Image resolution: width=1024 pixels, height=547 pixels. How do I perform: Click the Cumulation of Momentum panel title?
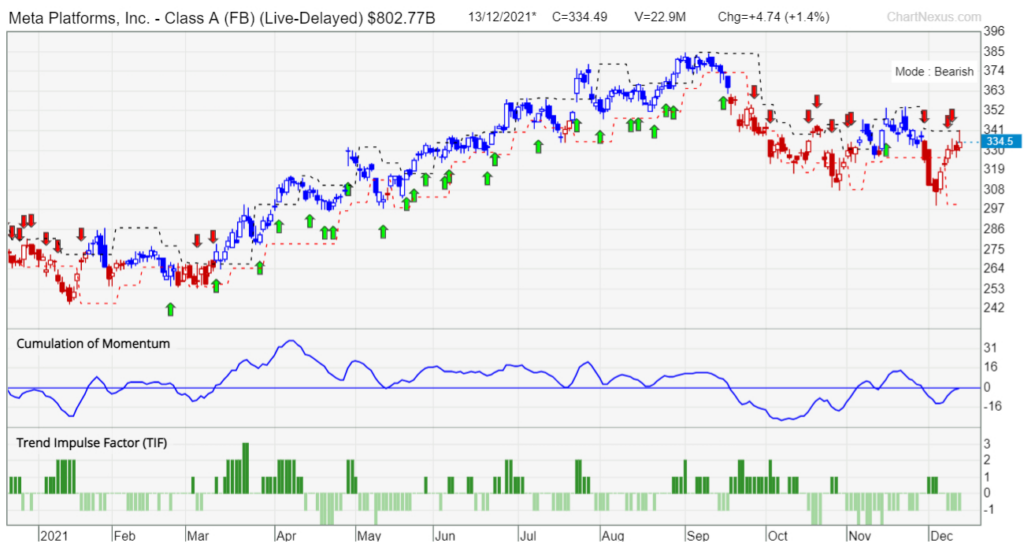click(x=93, y=343)
